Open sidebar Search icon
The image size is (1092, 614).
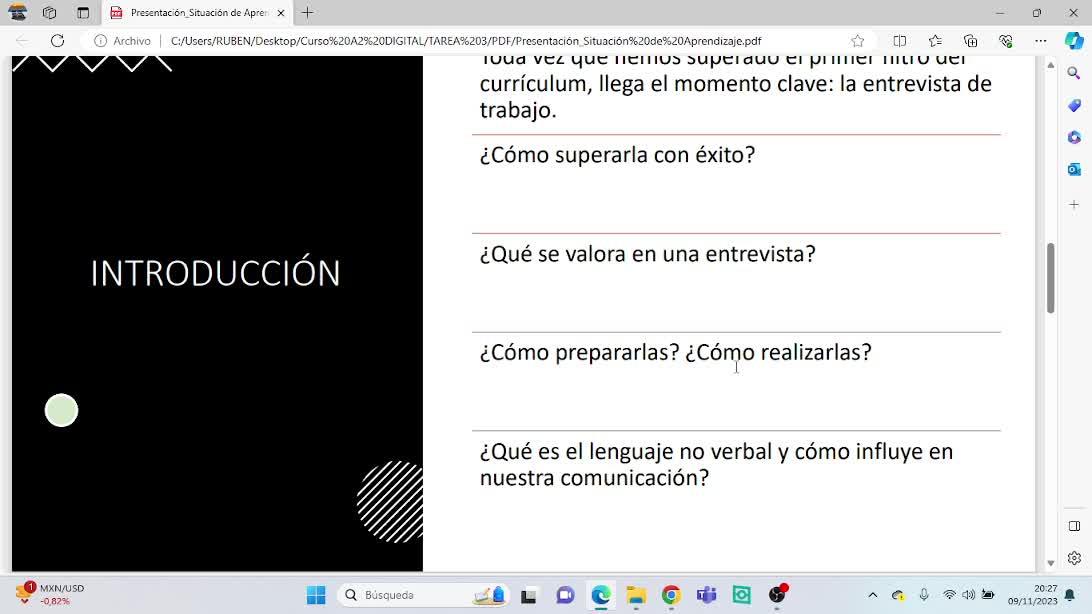tap(1074, 73)
